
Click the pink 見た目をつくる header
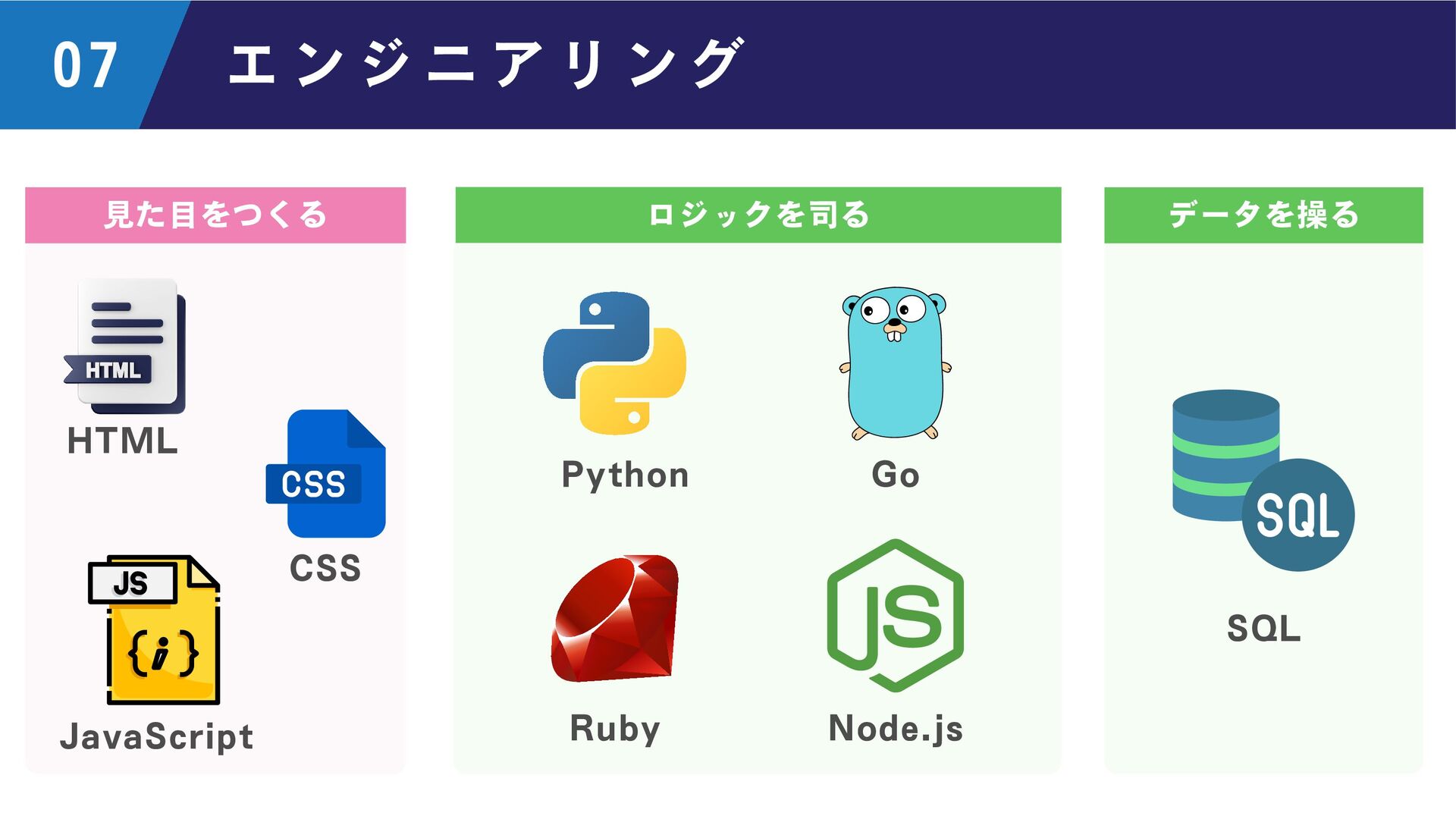click(215, 215)
